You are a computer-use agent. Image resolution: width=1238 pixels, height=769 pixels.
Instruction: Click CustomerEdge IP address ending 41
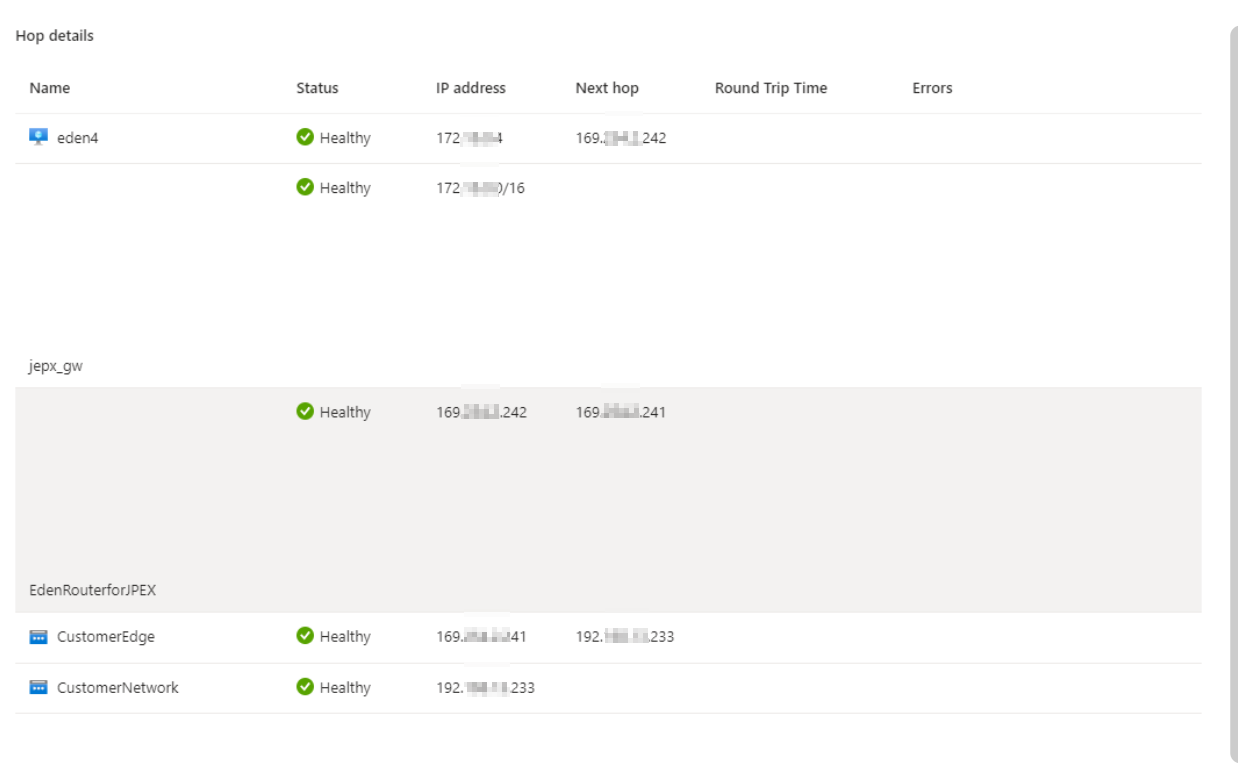(482, 636)
